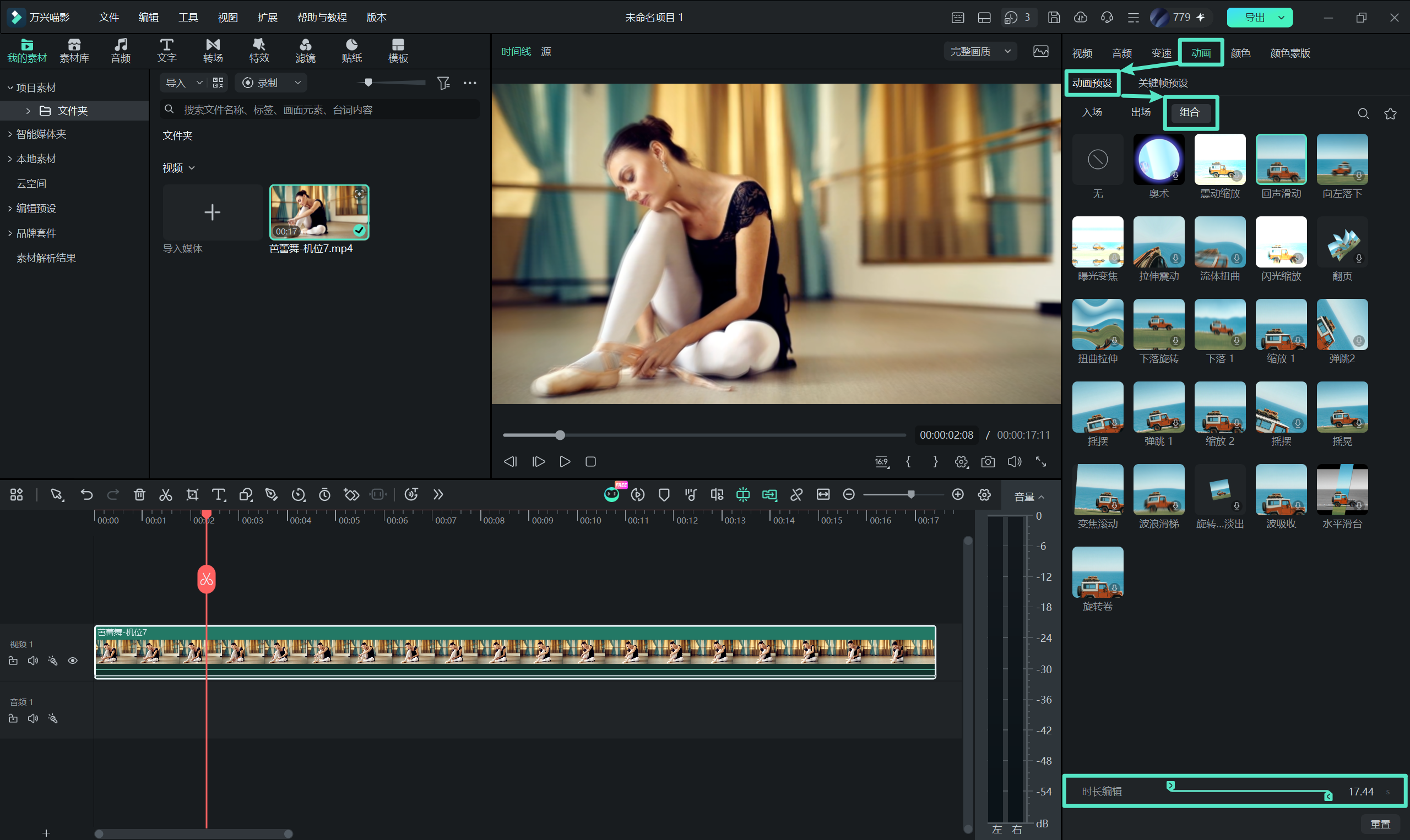Viewport: 1410px width, 840px height.
Task: Expand the 智能媒体夹 tree item
Action: (9, 134)
